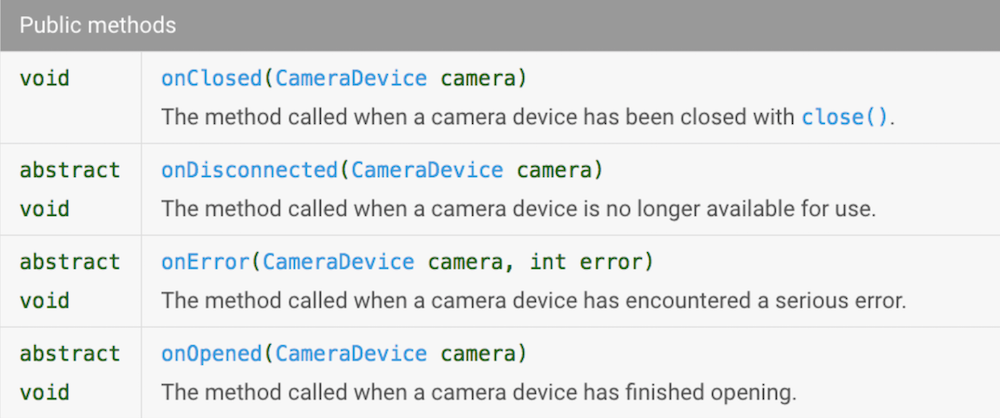Open the onOpened method link
Image resolution: width=1000 pixels, height=418 pixels.
[211, 353]
